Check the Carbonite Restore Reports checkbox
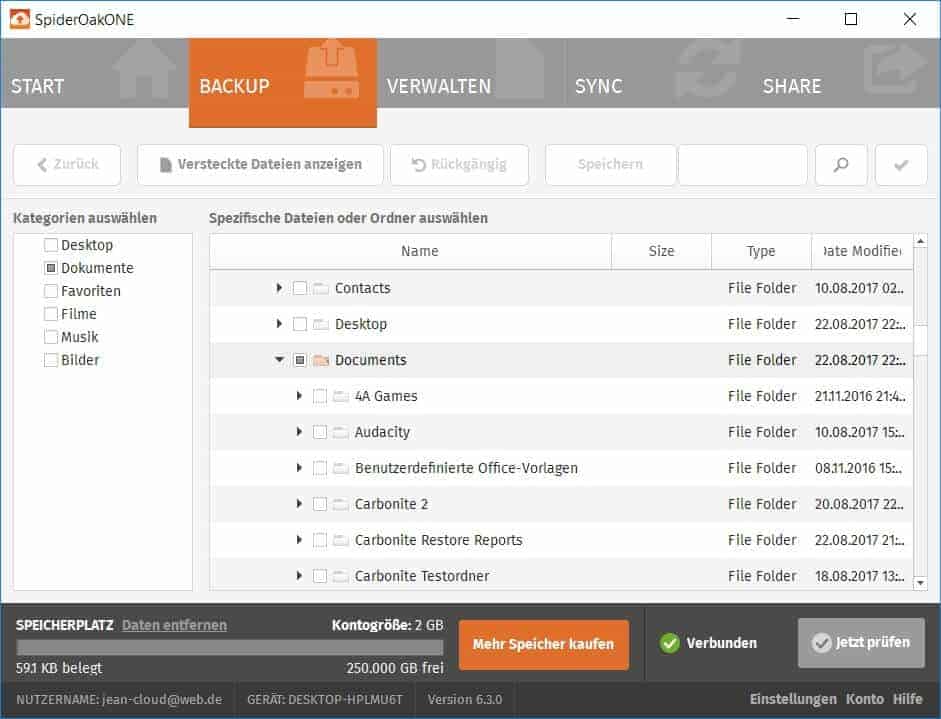This screenshot has width=941, height=719. tap(320, 540)
